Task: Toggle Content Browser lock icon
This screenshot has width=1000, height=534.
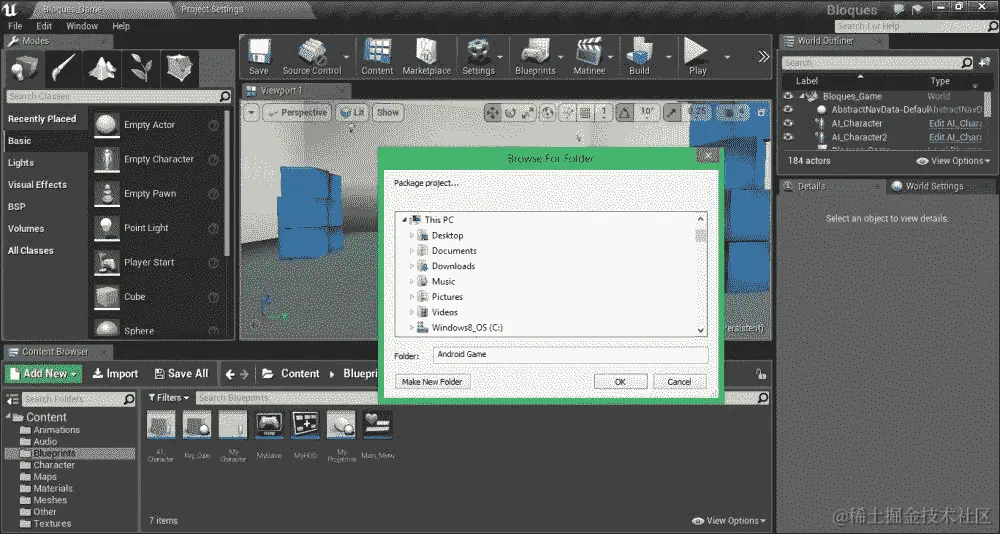Action: tap(760, 374)
